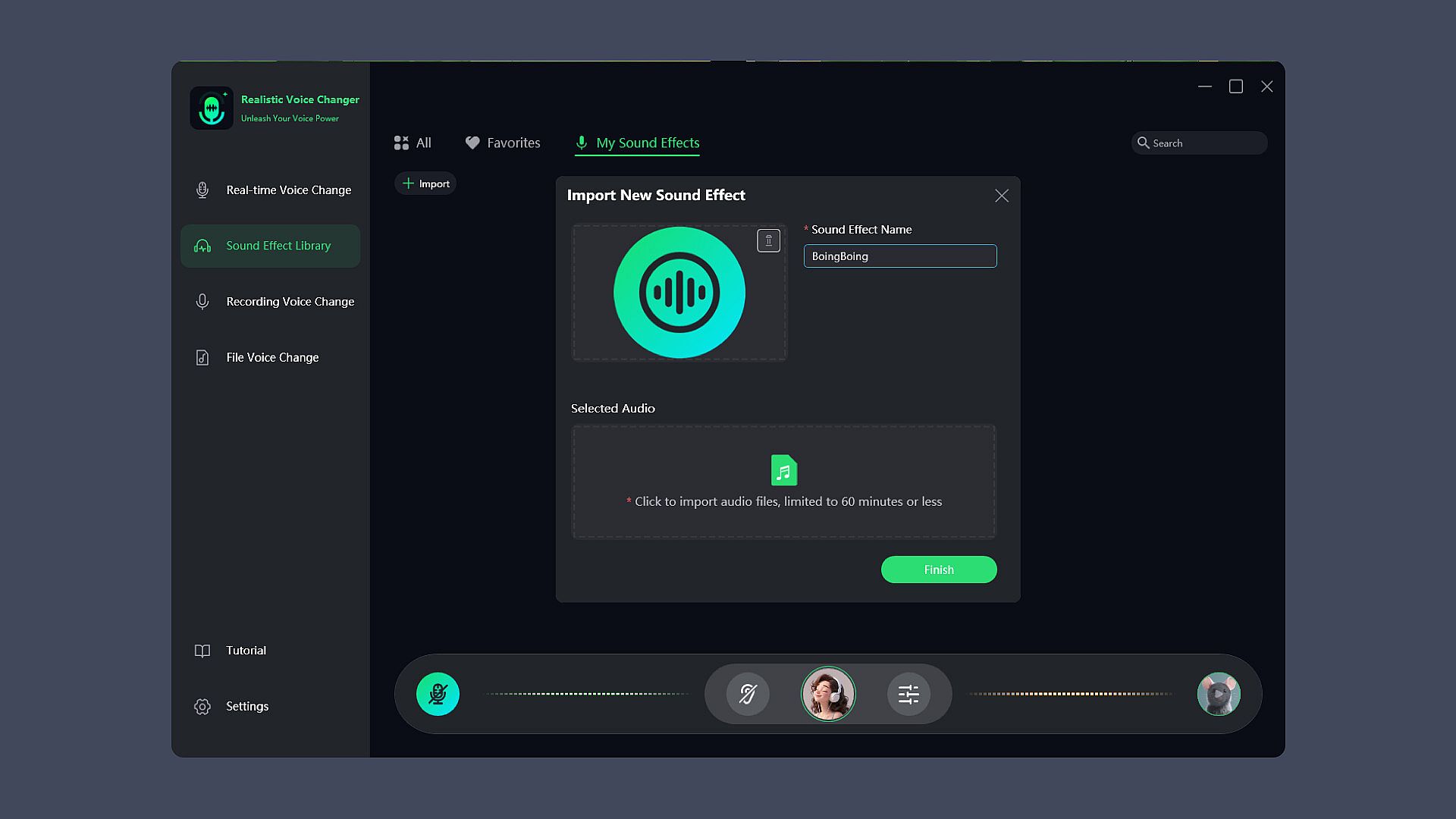The height and width of the screenshot is (819, 1456).
Task: Toggle the hear-myself ear icon
Action: tap(748, 694)
